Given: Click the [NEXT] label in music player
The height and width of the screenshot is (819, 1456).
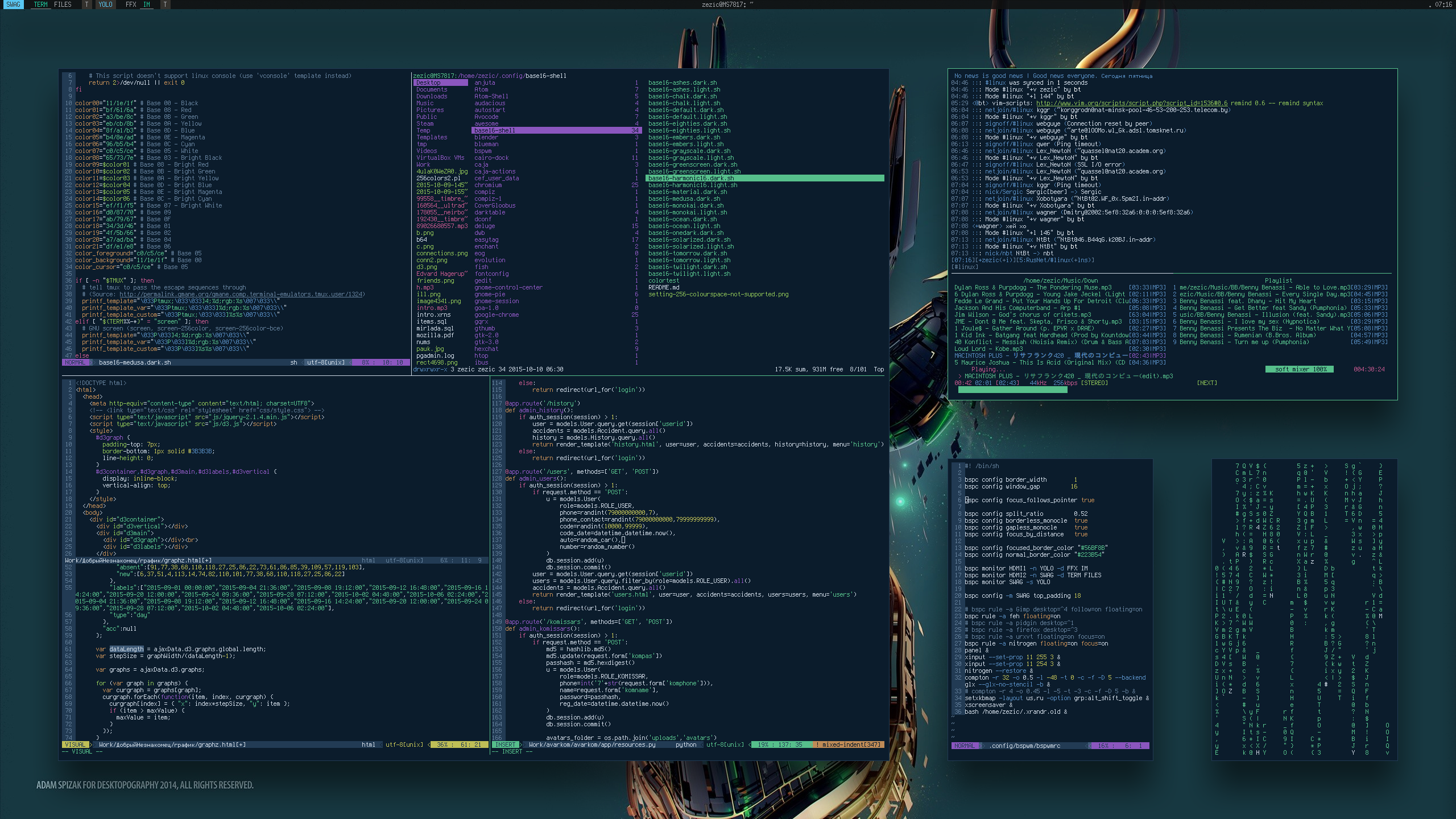Looking at the screenshot, I should [1207, 383].
